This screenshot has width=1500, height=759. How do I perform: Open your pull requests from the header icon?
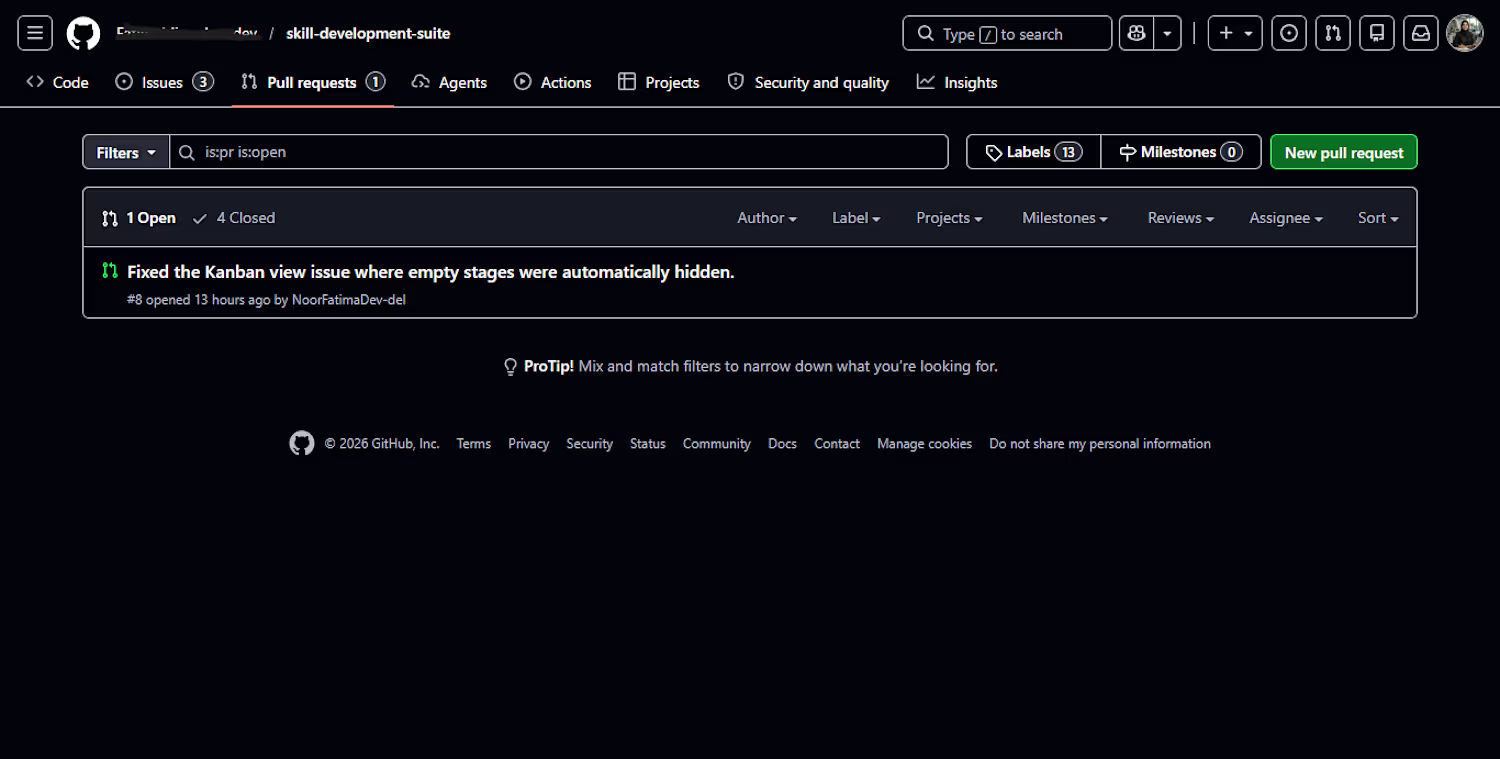pyautogui.click(x=1333, y=33)
